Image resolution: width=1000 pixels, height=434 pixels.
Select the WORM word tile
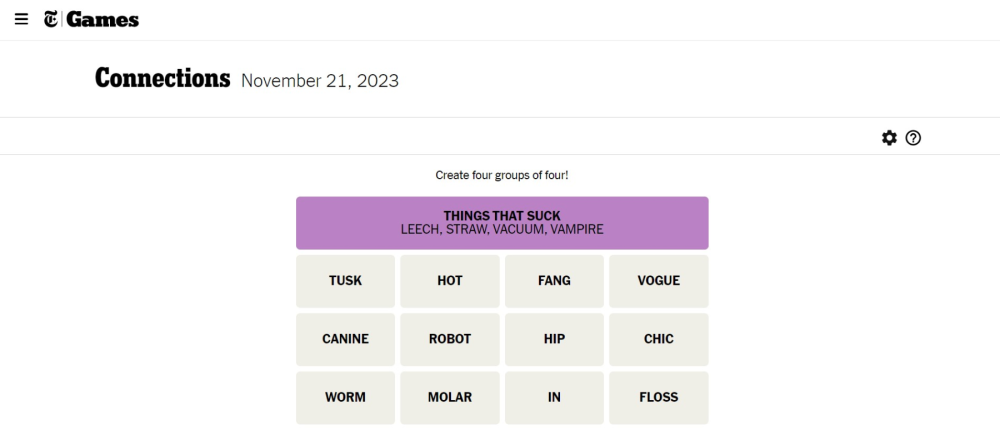pyautogui.click(x=346, y=397)
